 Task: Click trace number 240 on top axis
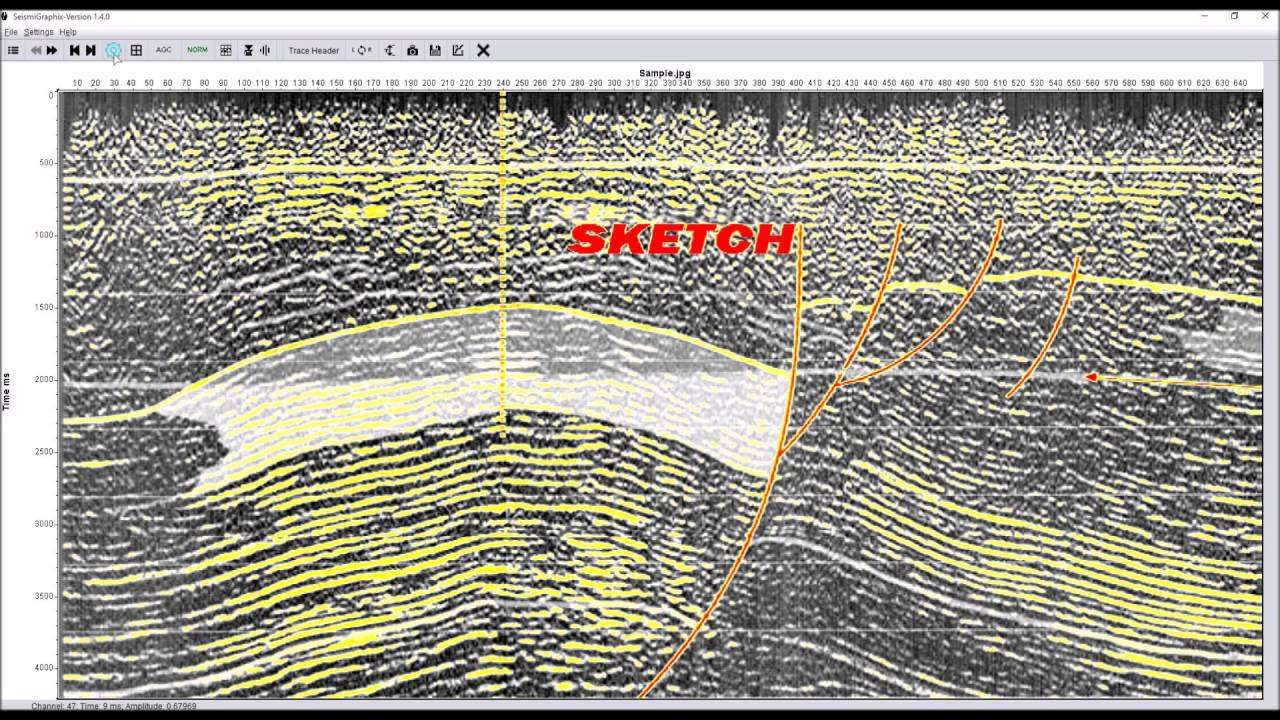(503, 83)
